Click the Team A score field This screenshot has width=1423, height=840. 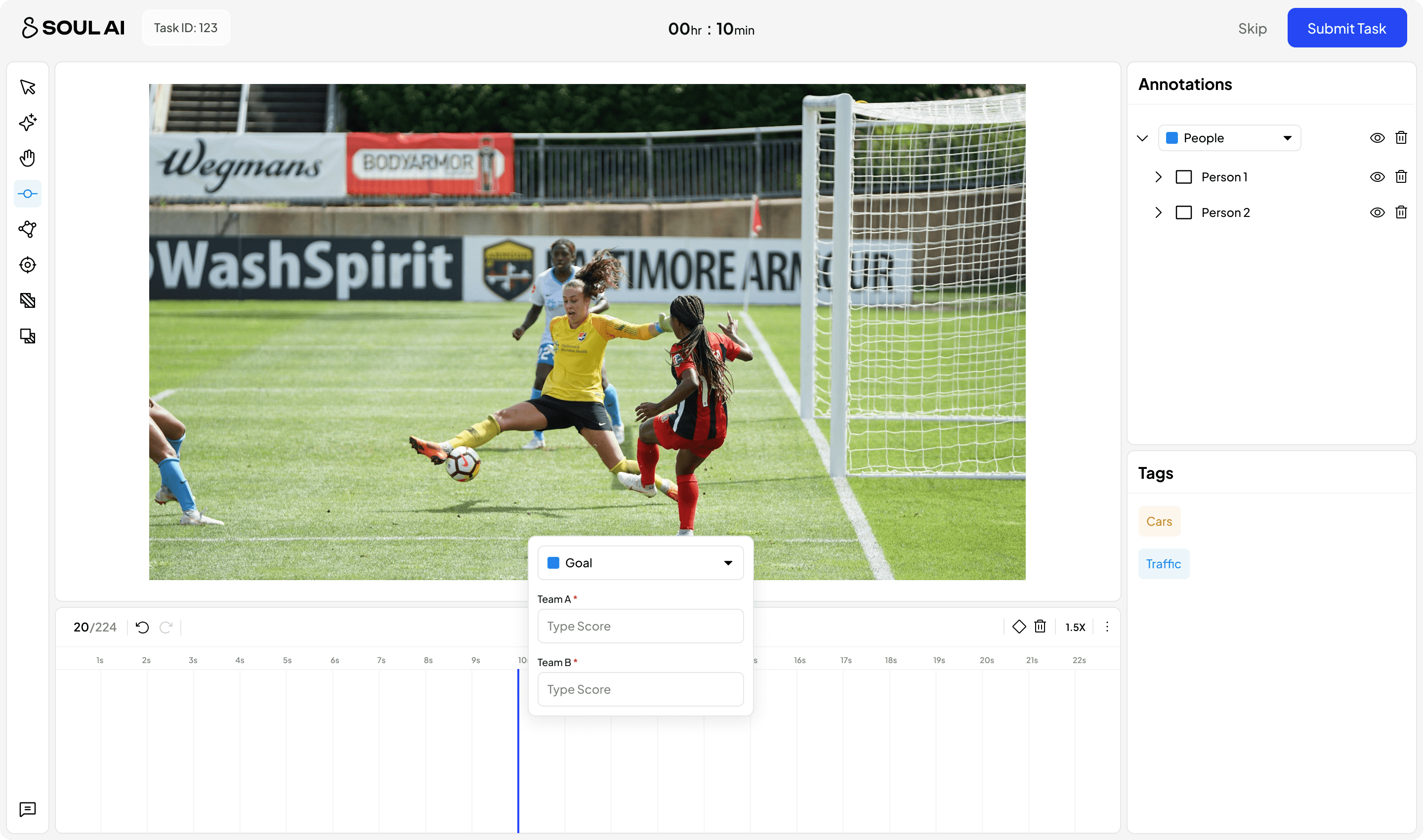point(640,626)
